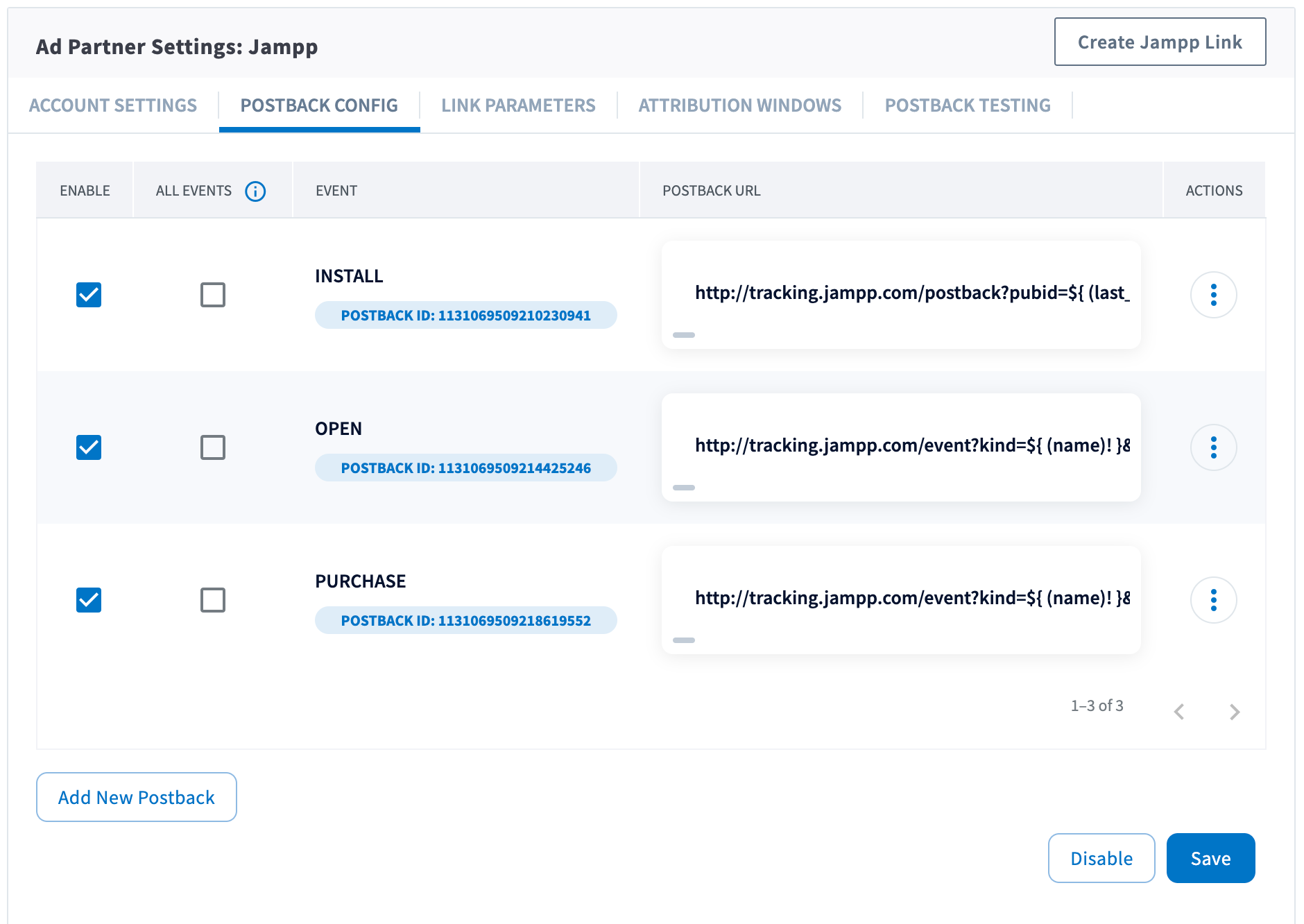The image size is (1304, 924).
Task: Open actions menu for OPEN postback
Action: (1213, 447)
